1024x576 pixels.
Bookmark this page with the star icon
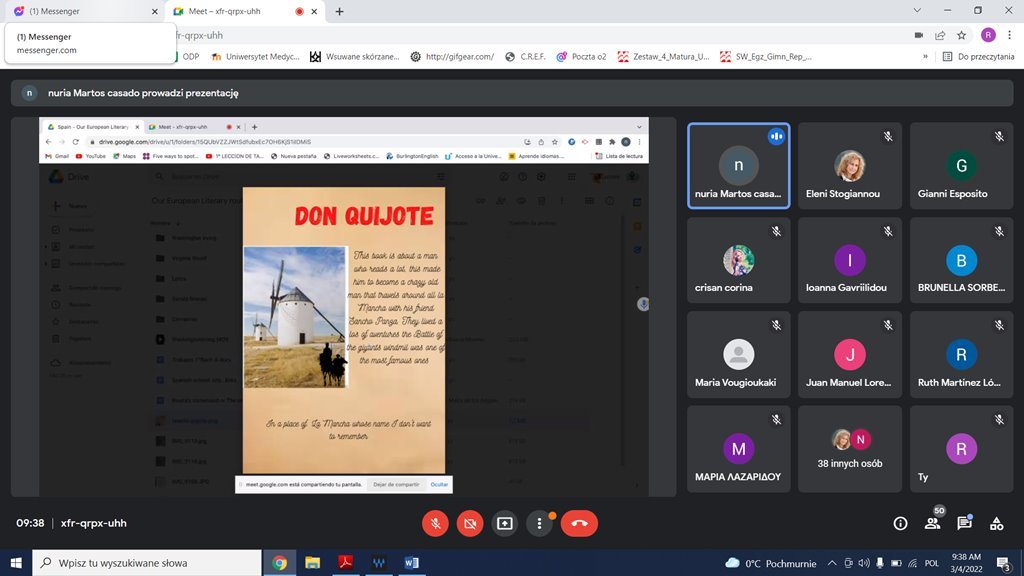tap(961, 35)
